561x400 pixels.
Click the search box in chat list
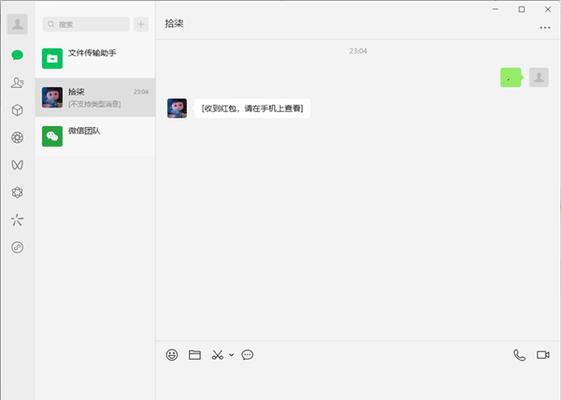[x=86, y=24]
